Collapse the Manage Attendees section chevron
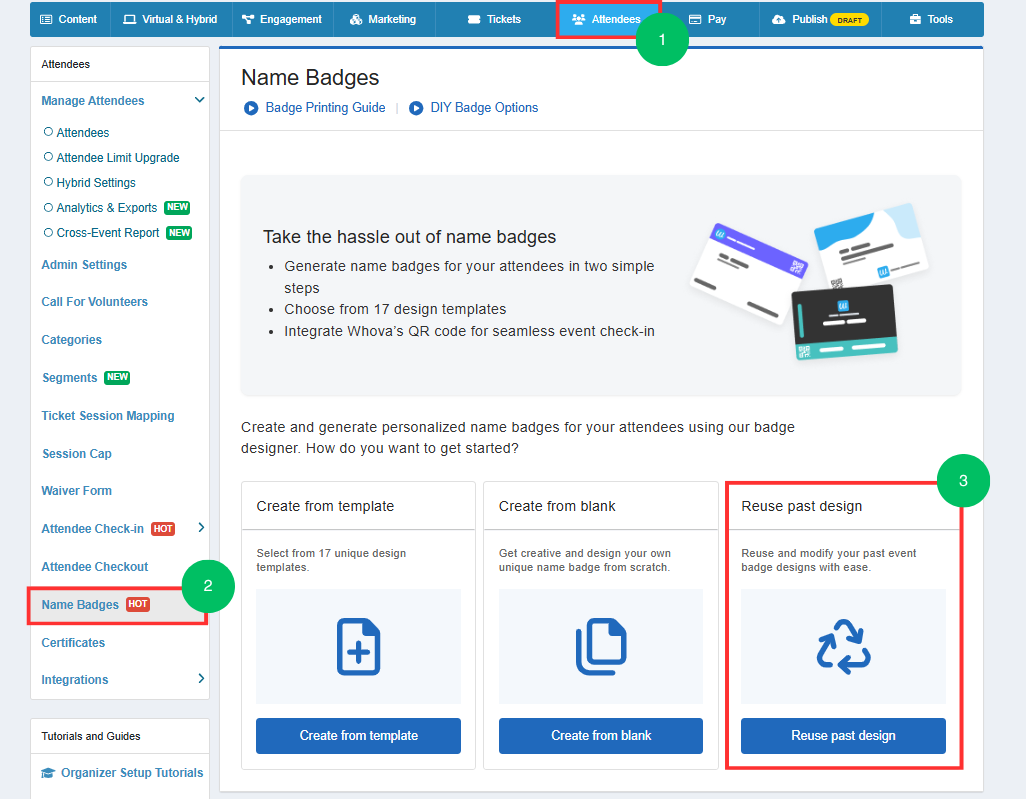 (200, 100)
